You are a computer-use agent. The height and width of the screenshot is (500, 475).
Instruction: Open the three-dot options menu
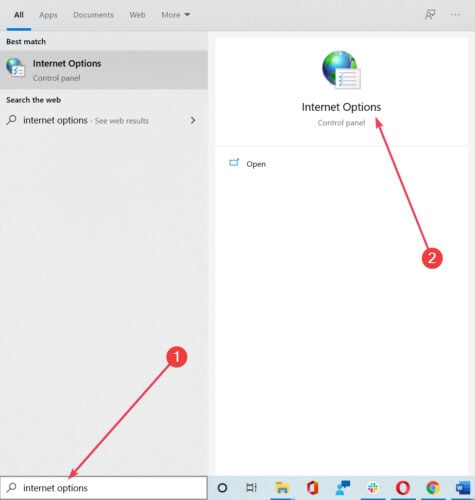[x=455, y=15]
